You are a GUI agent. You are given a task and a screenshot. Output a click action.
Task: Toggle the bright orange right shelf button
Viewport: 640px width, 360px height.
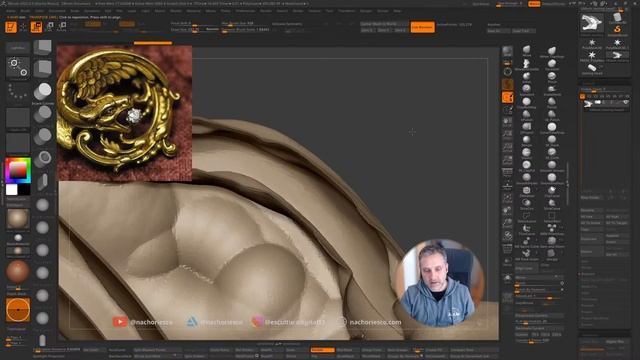coord(507,97)
